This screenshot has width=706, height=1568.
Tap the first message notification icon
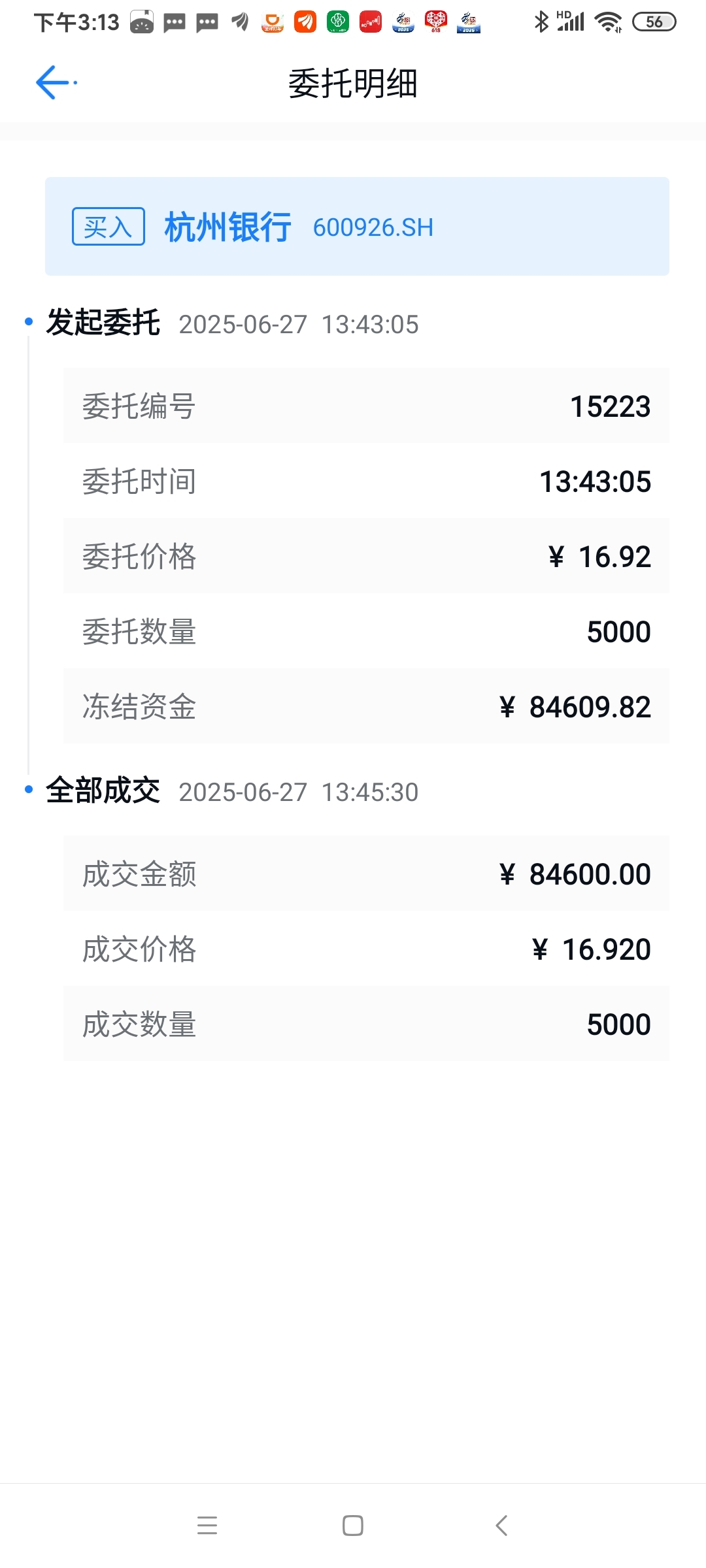coord(175,23)
